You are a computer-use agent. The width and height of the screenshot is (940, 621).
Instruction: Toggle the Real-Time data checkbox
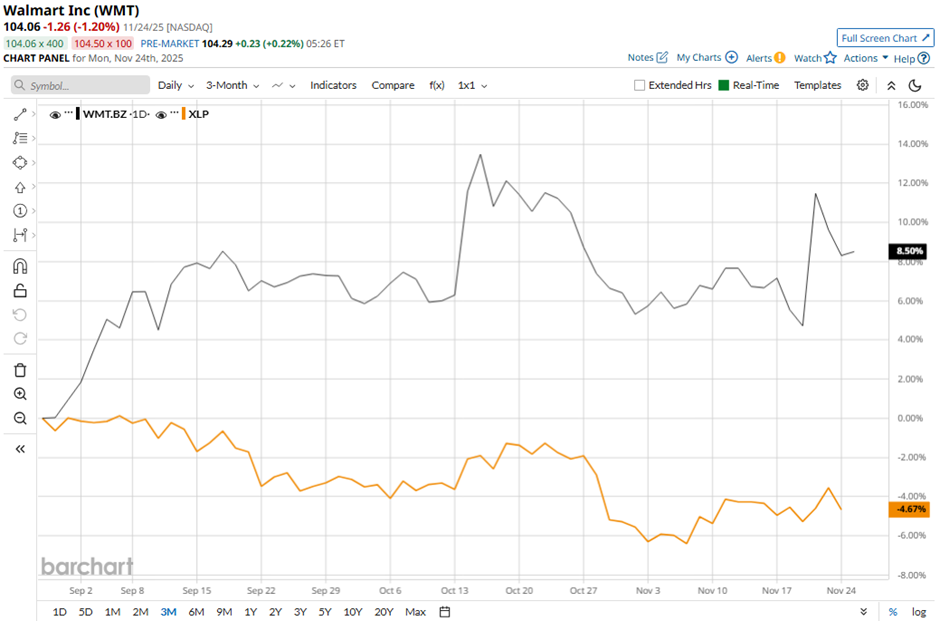724,86
